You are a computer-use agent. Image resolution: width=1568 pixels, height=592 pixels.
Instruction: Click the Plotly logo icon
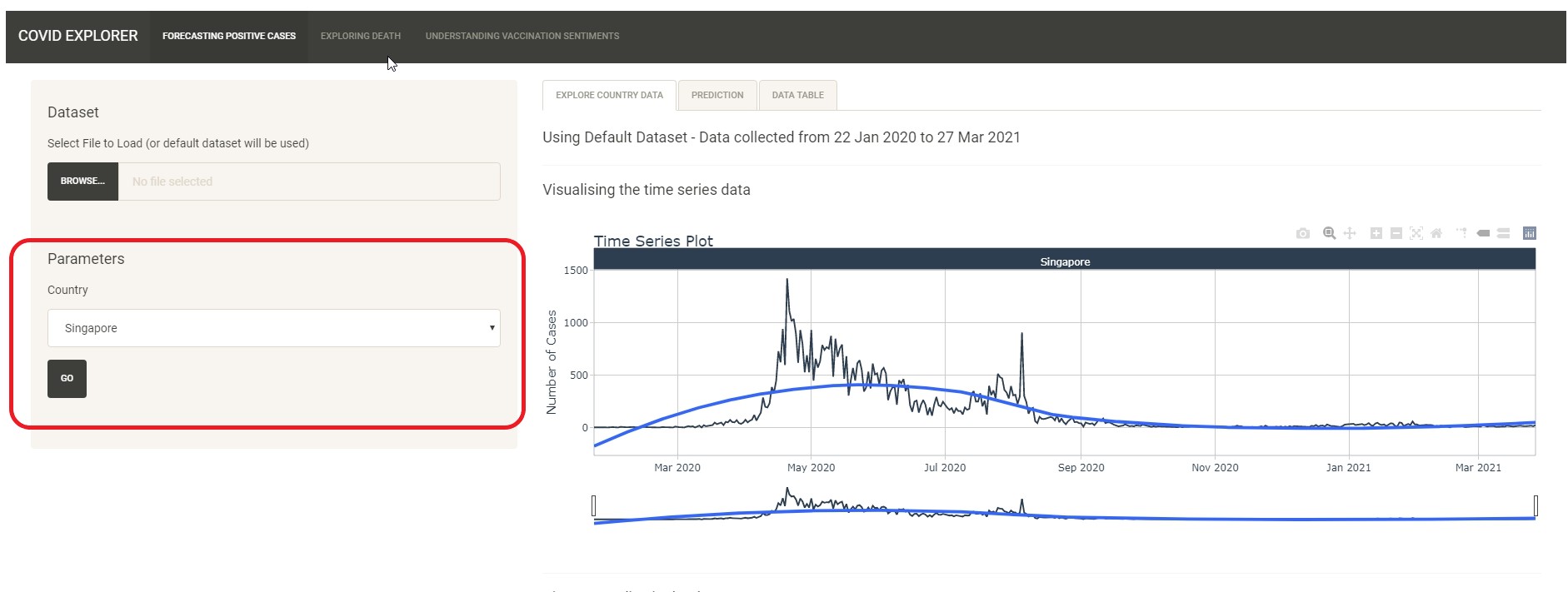1529,234
